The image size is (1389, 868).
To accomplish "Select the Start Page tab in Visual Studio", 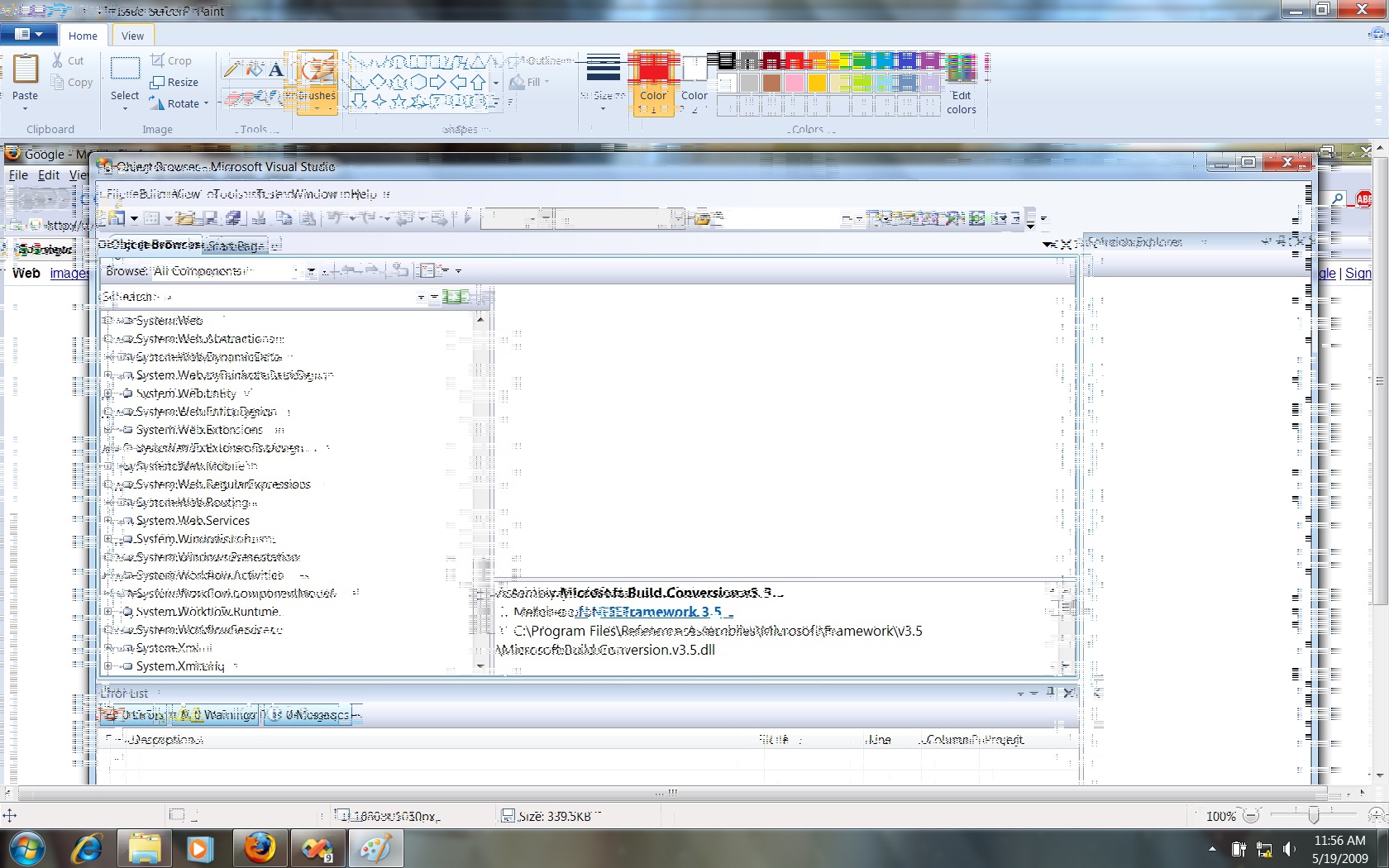I will click(236, 246).
